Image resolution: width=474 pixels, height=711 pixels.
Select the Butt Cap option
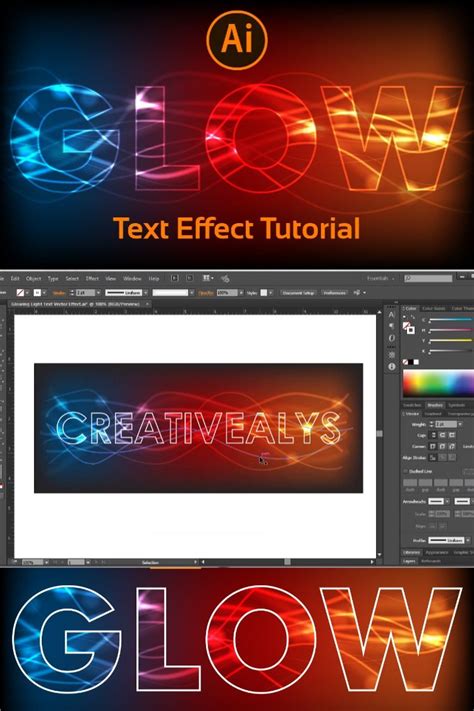(433, 435)
